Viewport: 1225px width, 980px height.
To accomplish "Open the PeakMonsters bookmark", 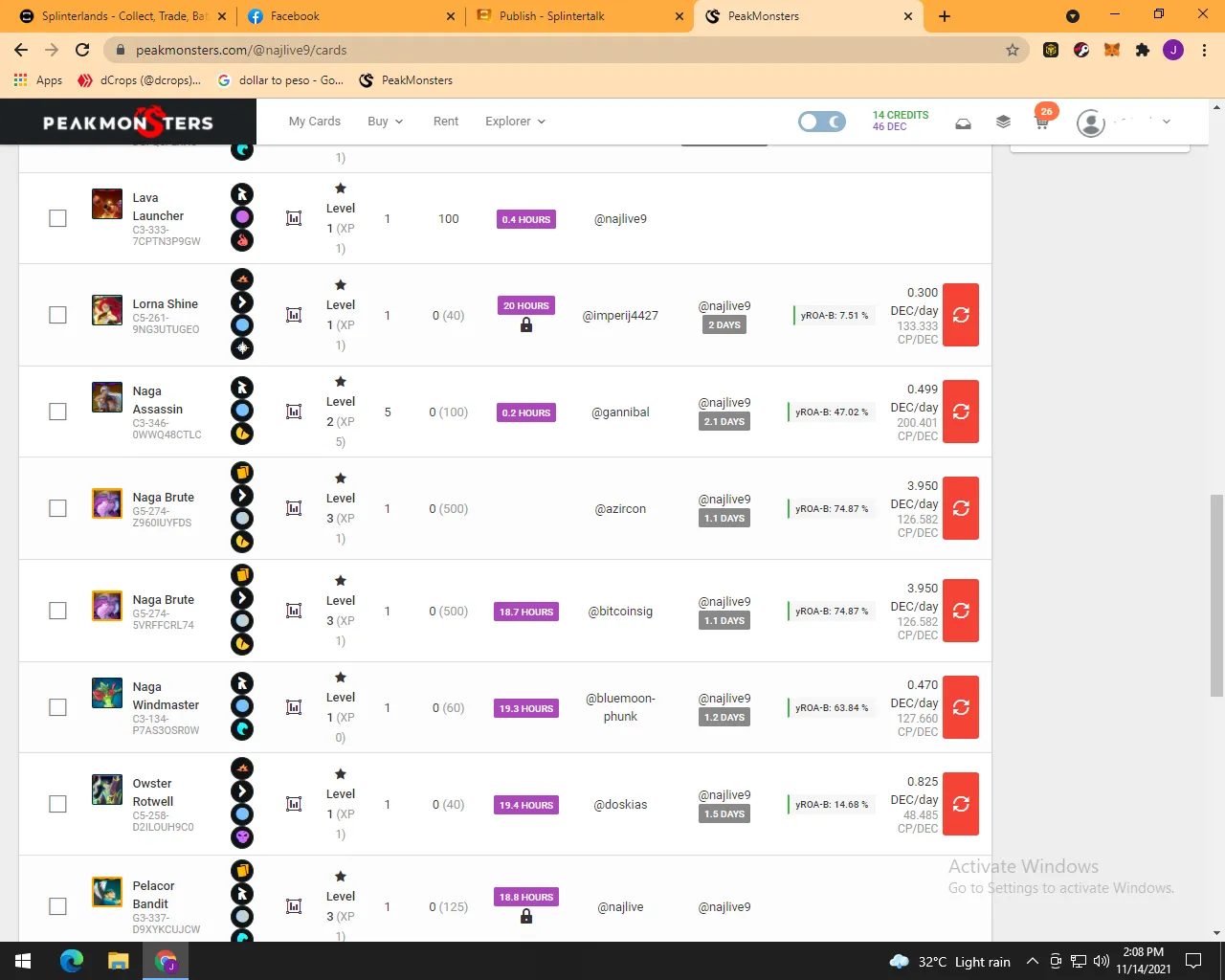I will pyautogui.click(x=406, y=80).
